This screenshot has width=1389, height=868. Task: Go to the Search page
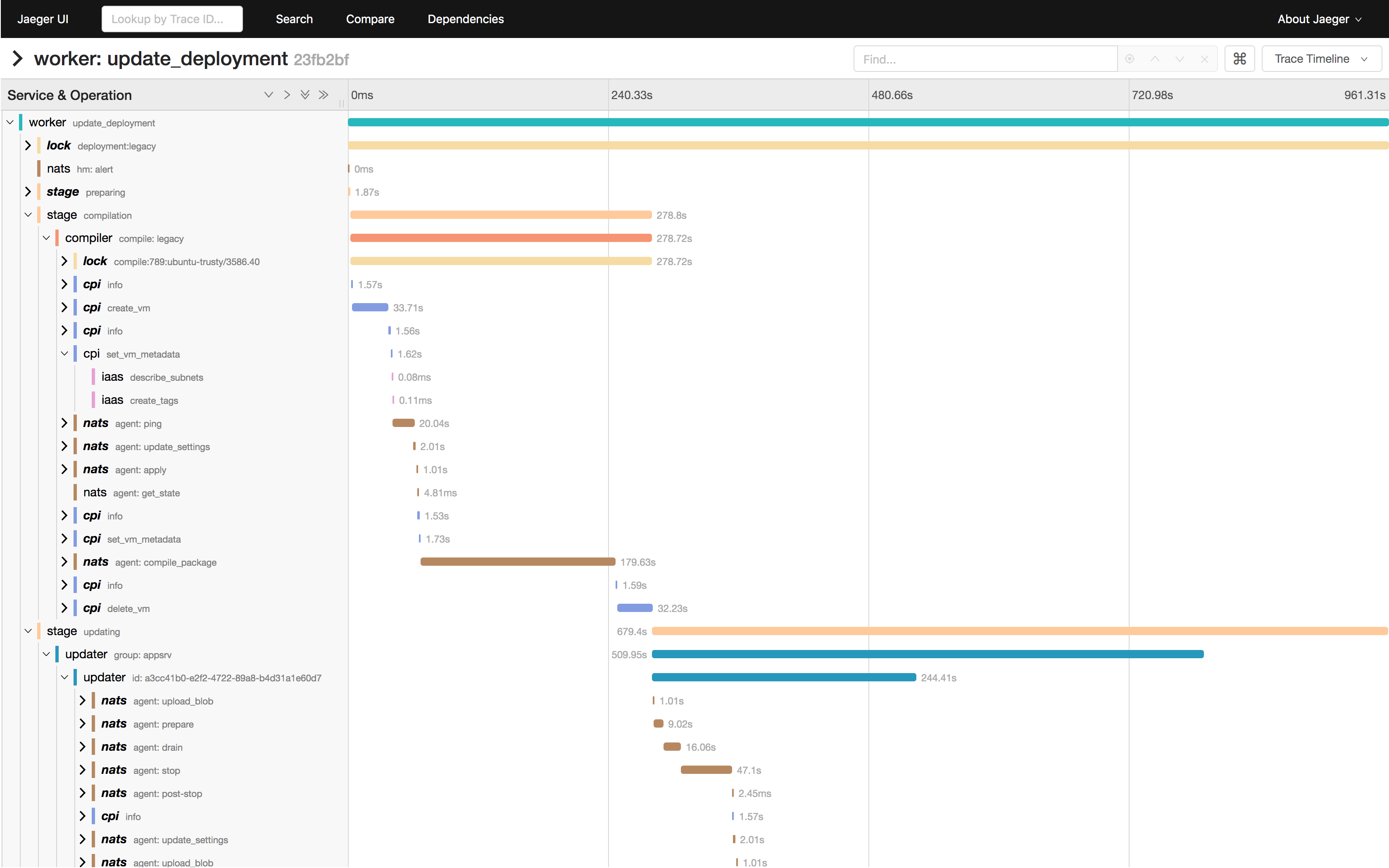[294, 19]
